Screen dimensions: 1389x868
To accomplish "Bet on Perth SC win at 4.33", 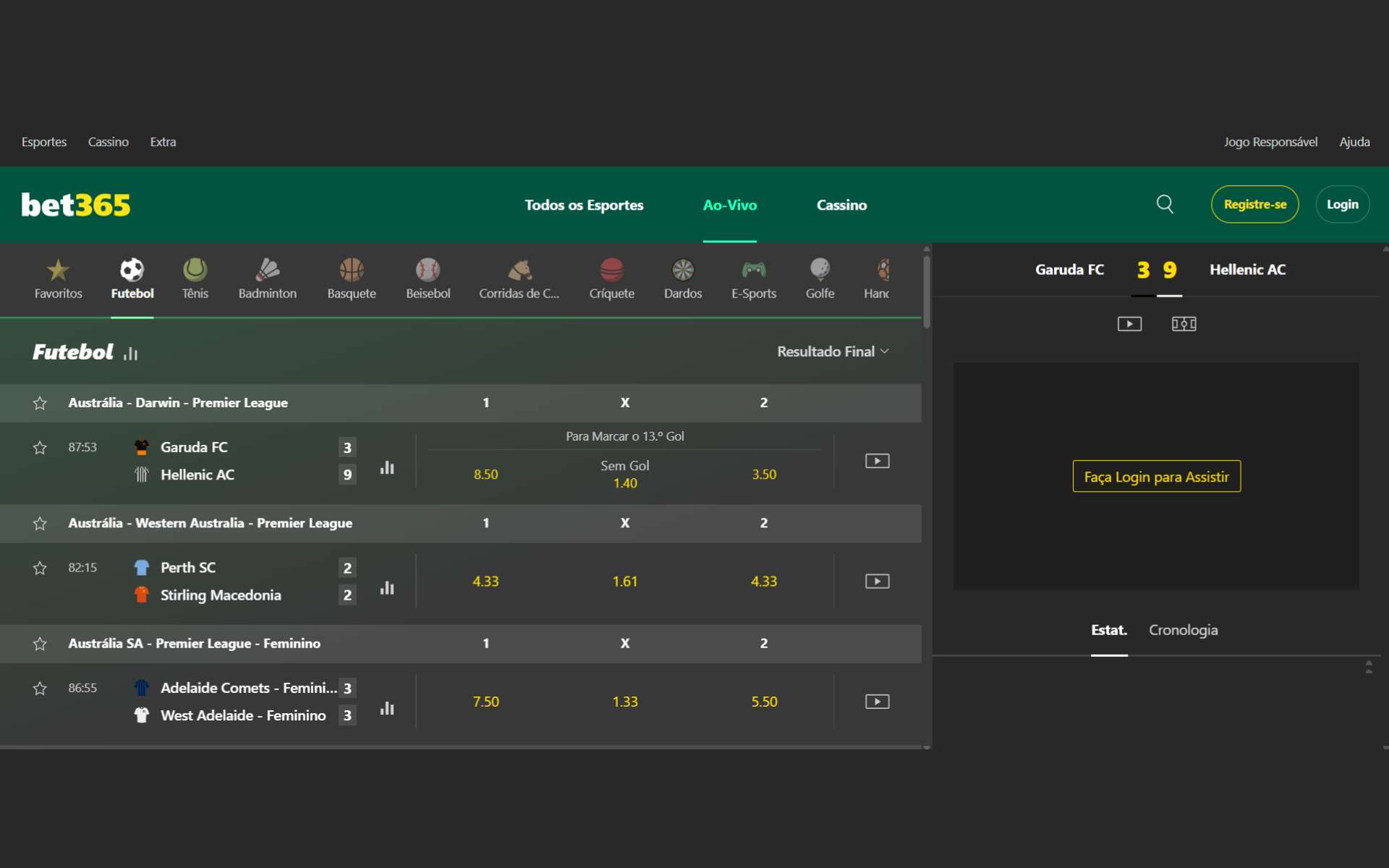I will click(x=485, y=582).
